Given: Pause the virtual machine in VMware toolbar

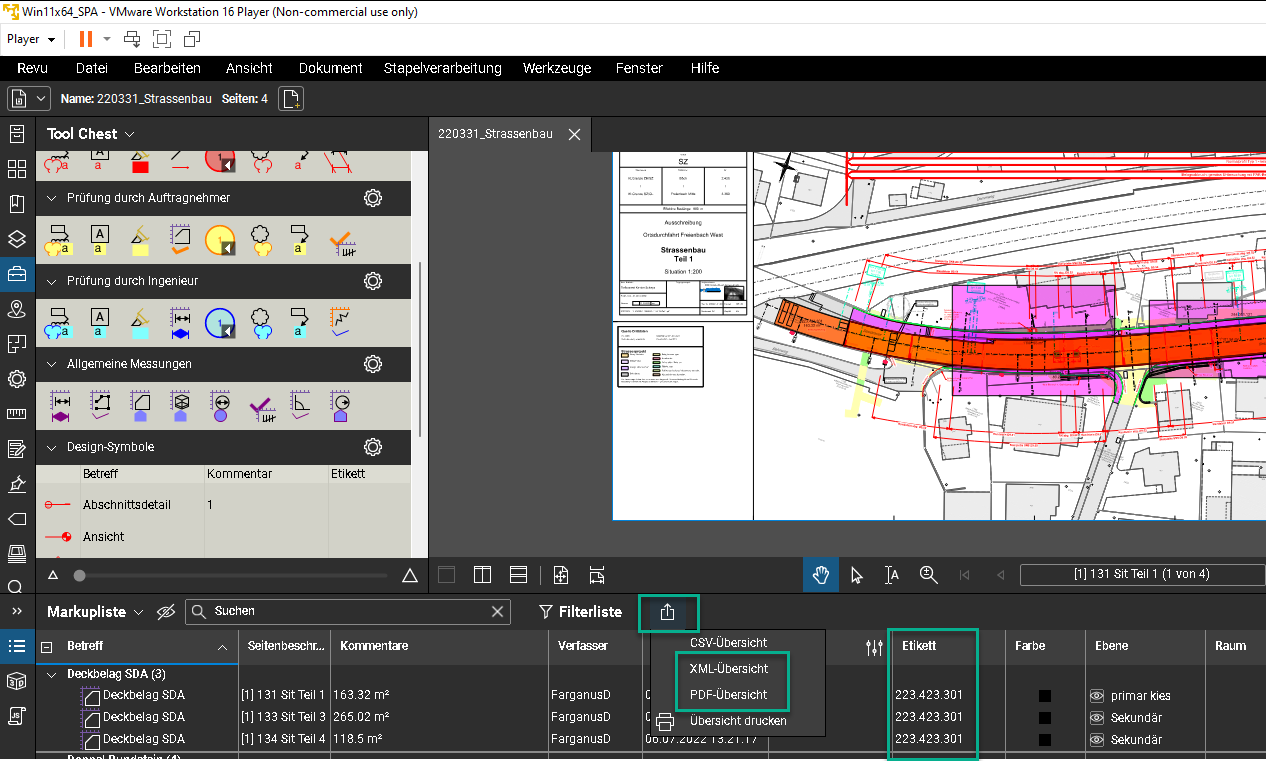Looking at the screenshot, I should click(x=85, y=39).
